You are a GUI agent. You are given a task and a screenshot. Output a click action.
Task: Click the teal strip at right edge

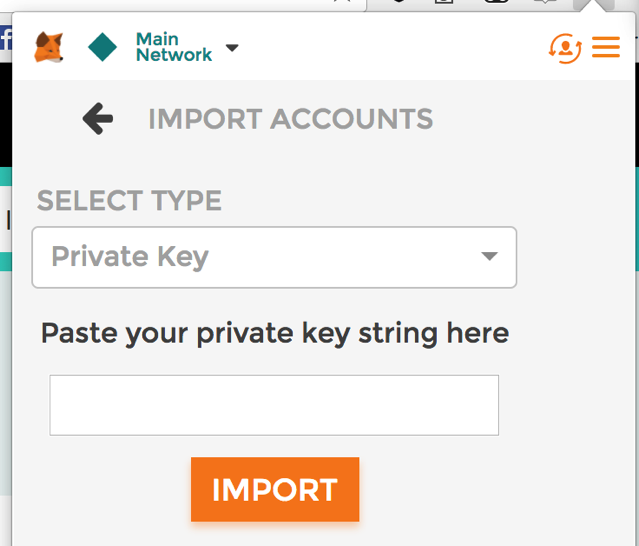637,218
